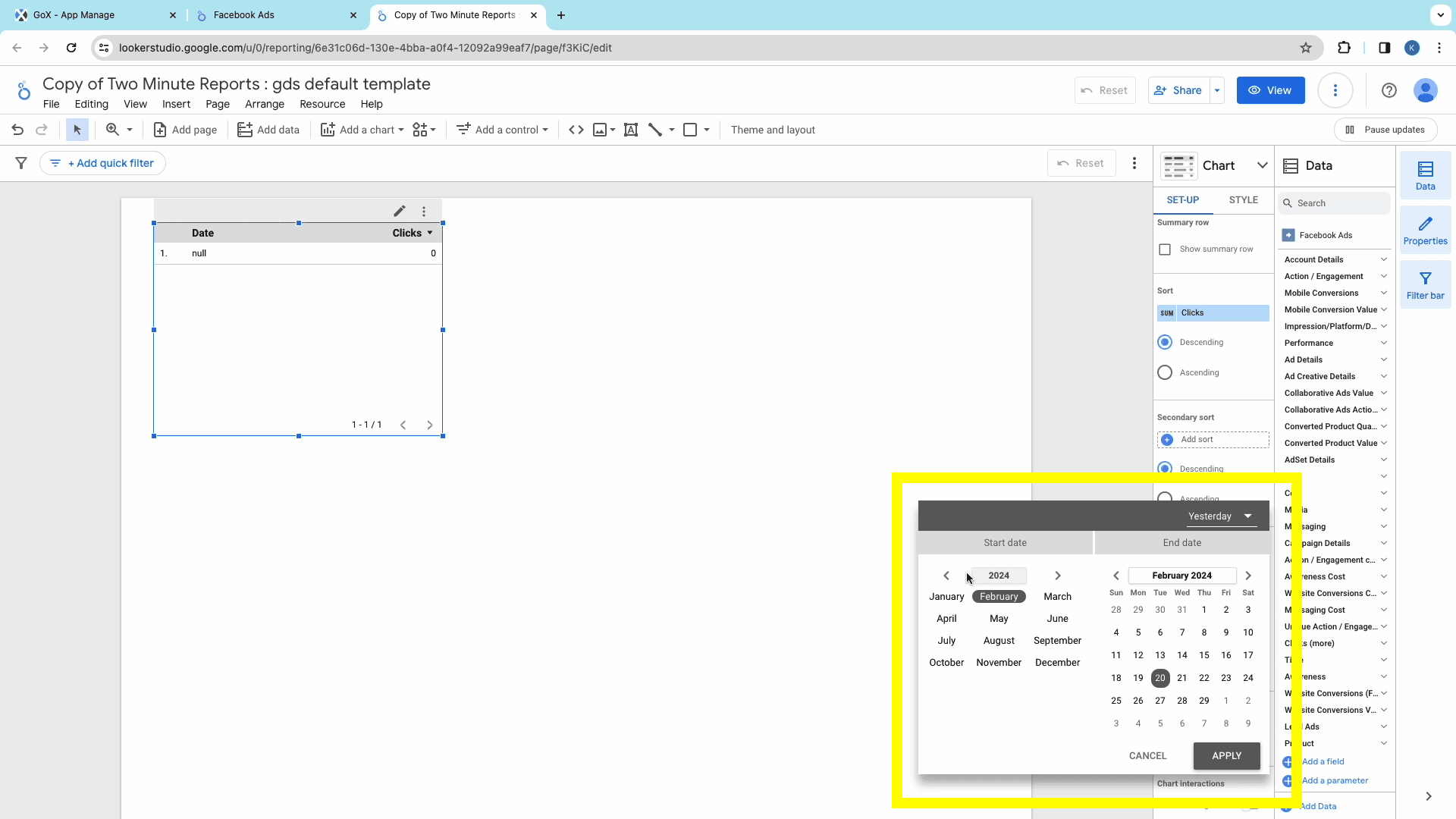Screen dimensions: 1456x819
Task: Select day 21 in February 2024 calendar
Action: (x=1181, y=678)
